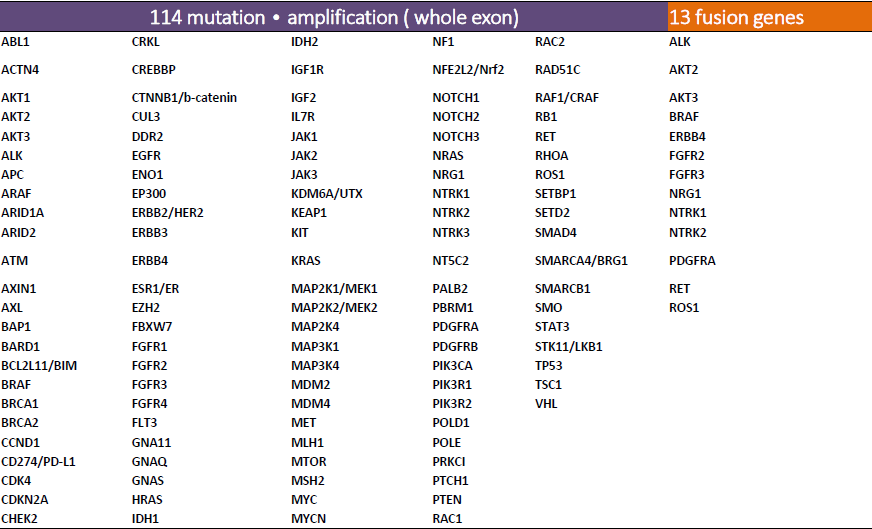Click the STK11/LKB1 entry
This screenshot has height=529, width=872.
point(568,347)
